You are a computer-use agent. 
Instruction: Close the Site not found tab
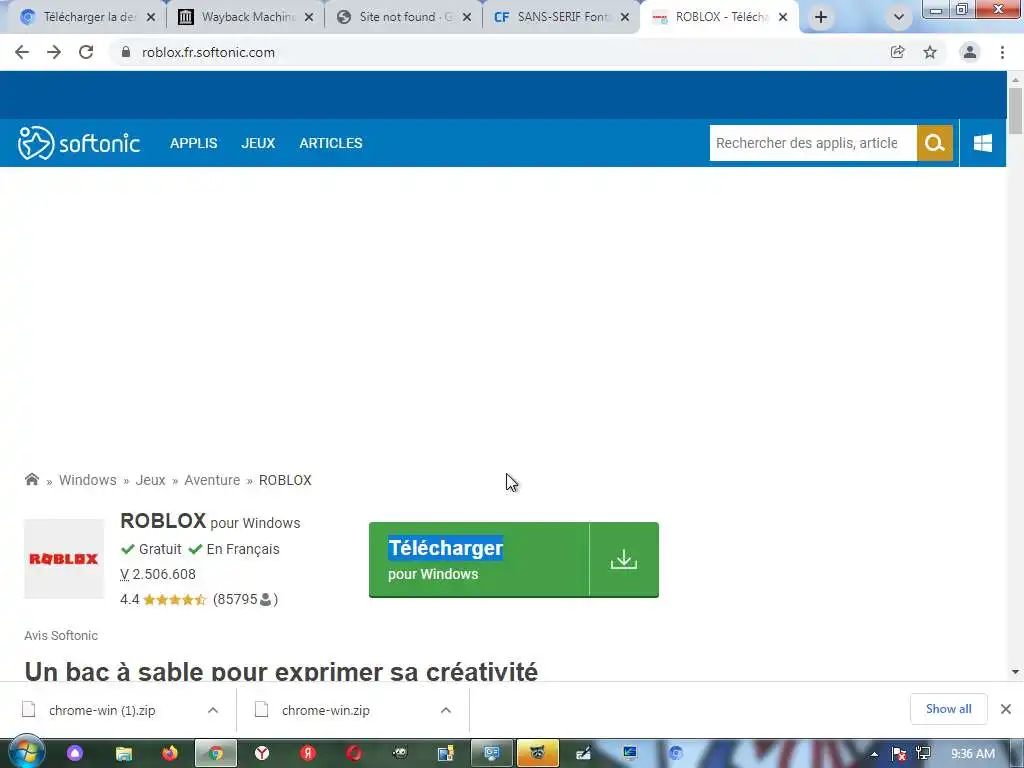pyautogui.click(x=467, y=18)
